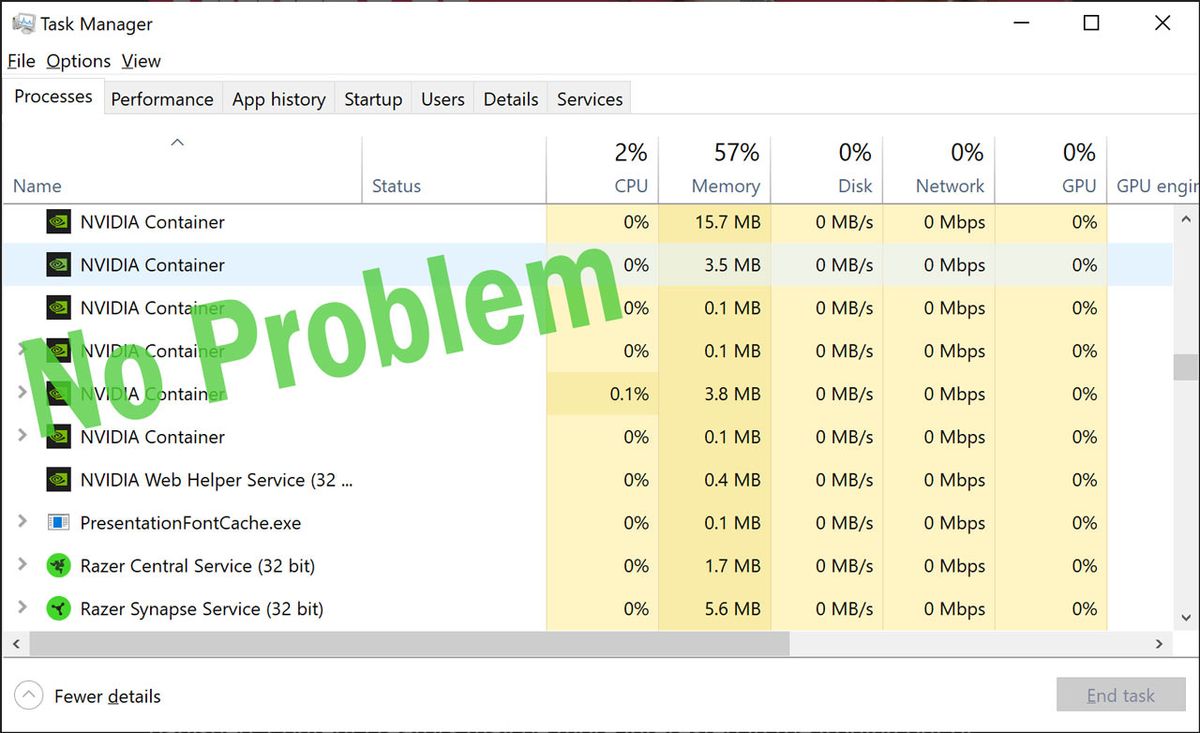
Task: Click the PresentationFontCache.exe icon
Action: 59,523
